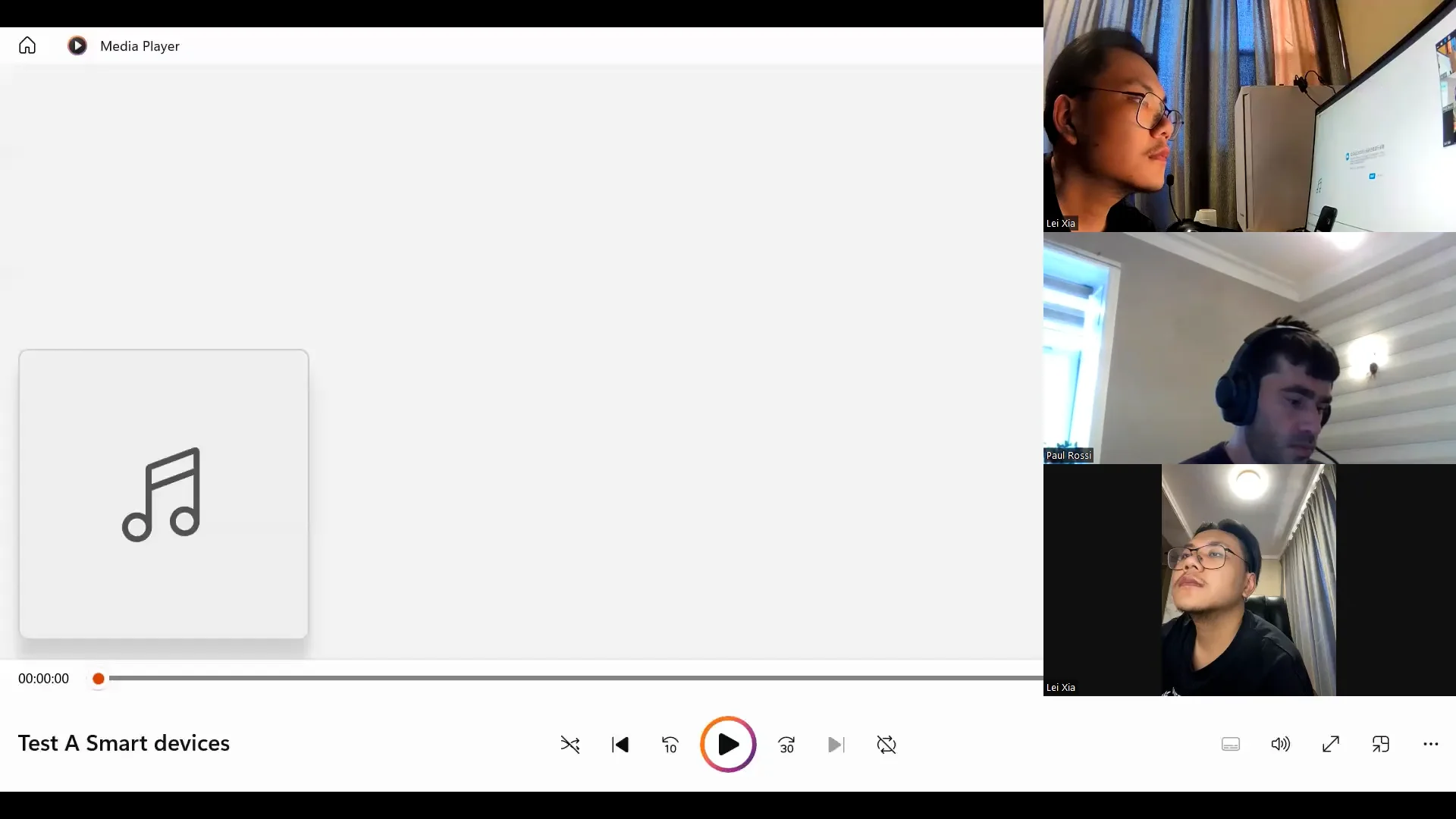Go to the Home icon in Media Player
Image resolution: width=1456 pixels, height=819 pixels.
[x=27, y=45]
